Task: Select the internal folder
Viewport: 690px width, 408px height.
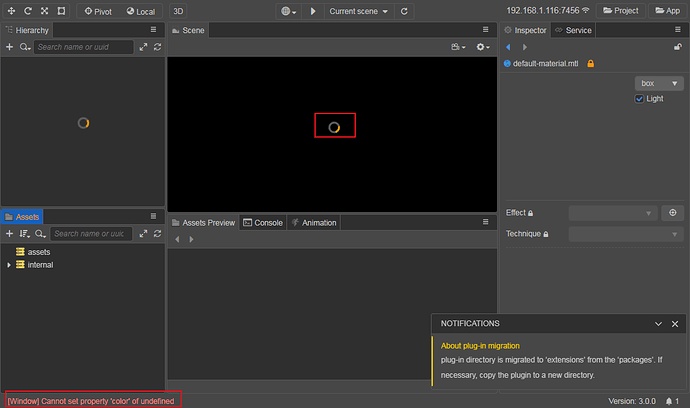Action: coord(40,265)
